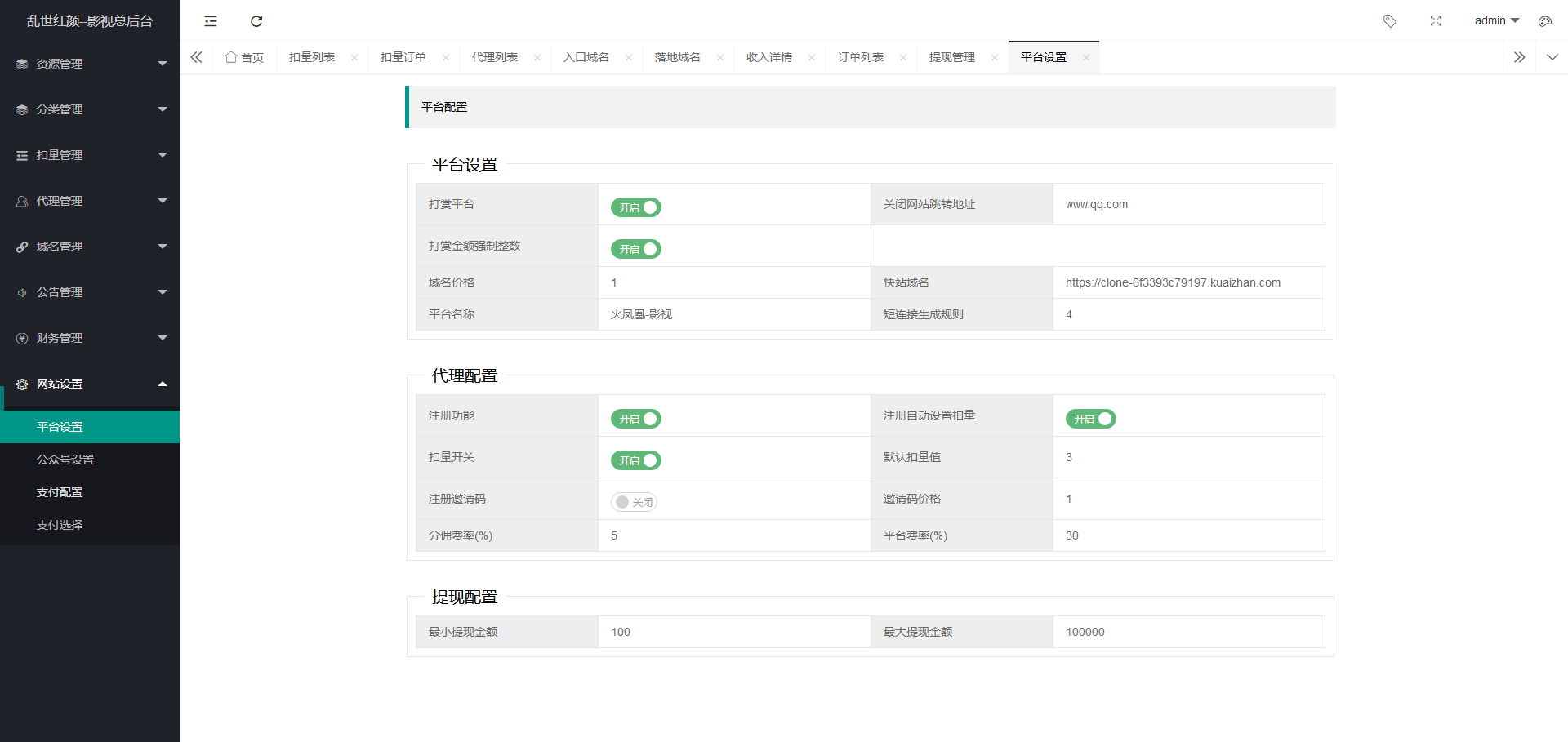
Task: Toggle fullscreen with the expand icon top right
Action: (1436, 20)
